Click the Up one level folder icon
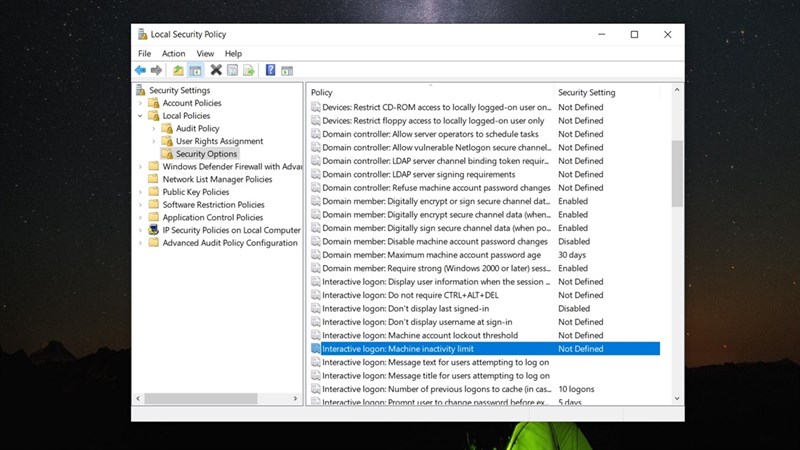The image size is (800, 450). tap(178, 70)
